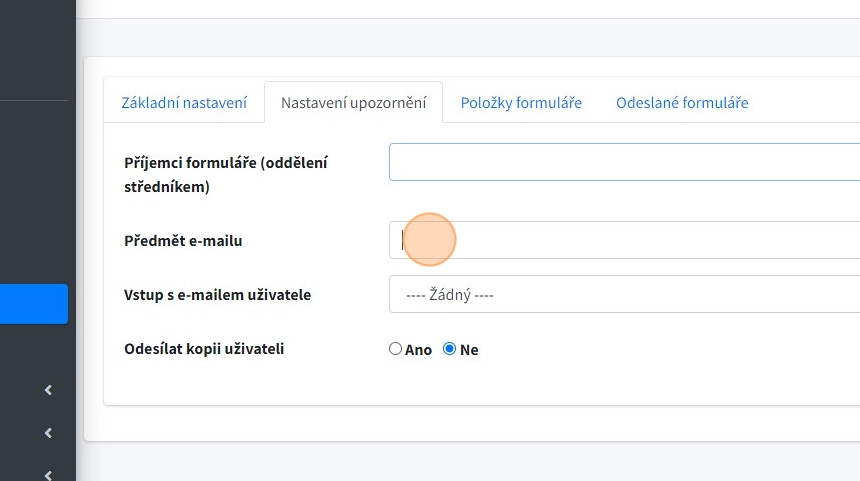Click the 'Ne' label text
Viewport: 860px width, 481px height.
click(469, 350)
